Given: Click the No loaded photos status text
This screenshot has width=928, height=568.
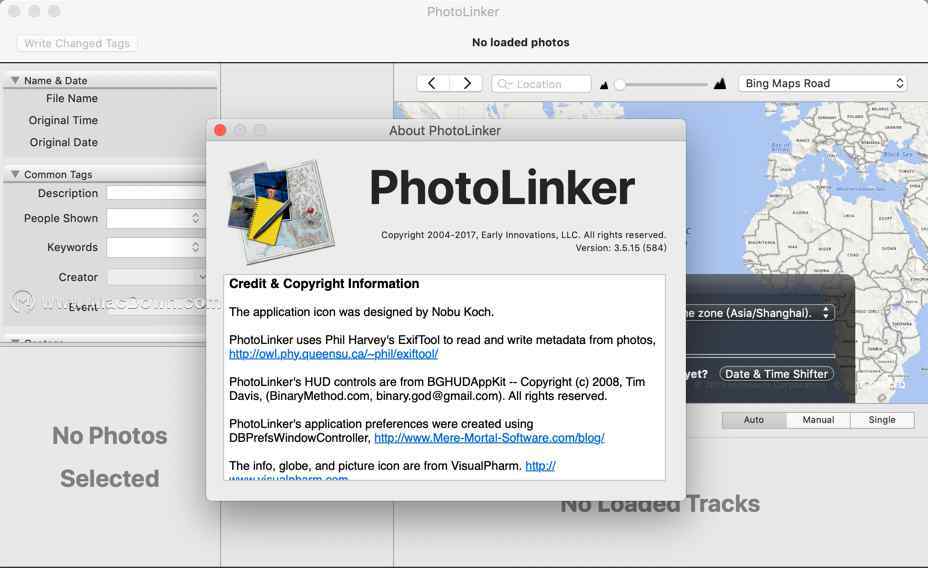Looking at the screenshot, I should 521,42.
